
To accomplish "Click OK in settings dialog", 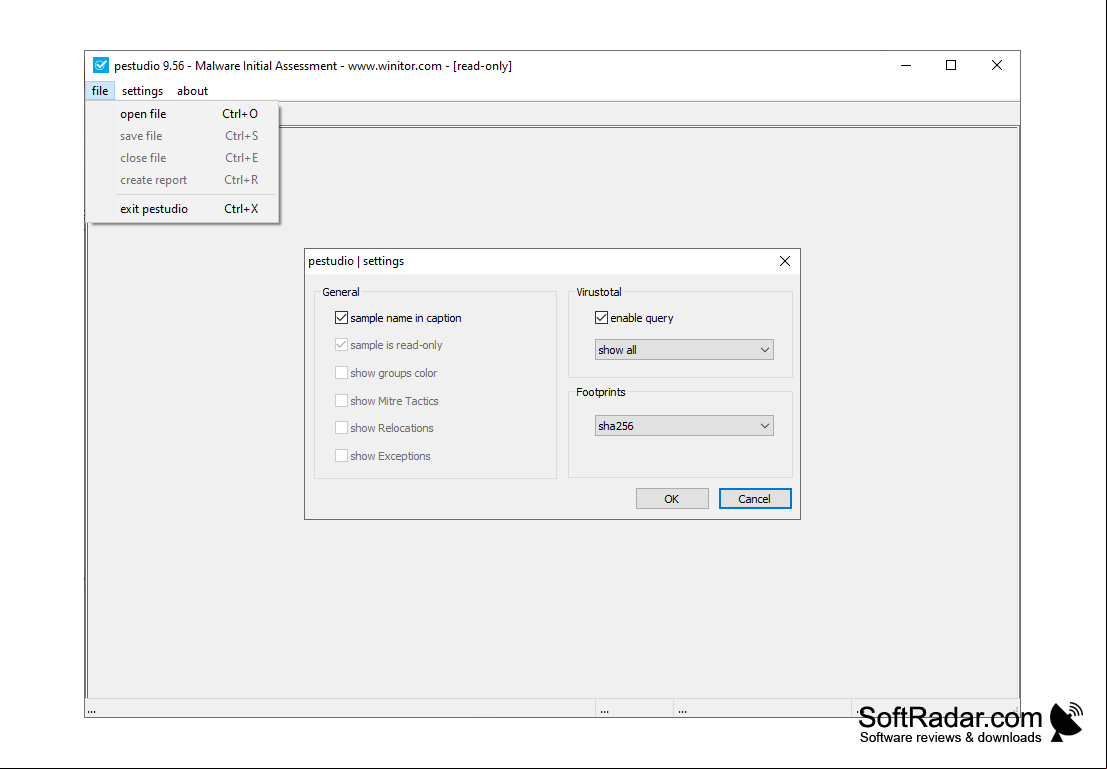I will click(672, 499).
